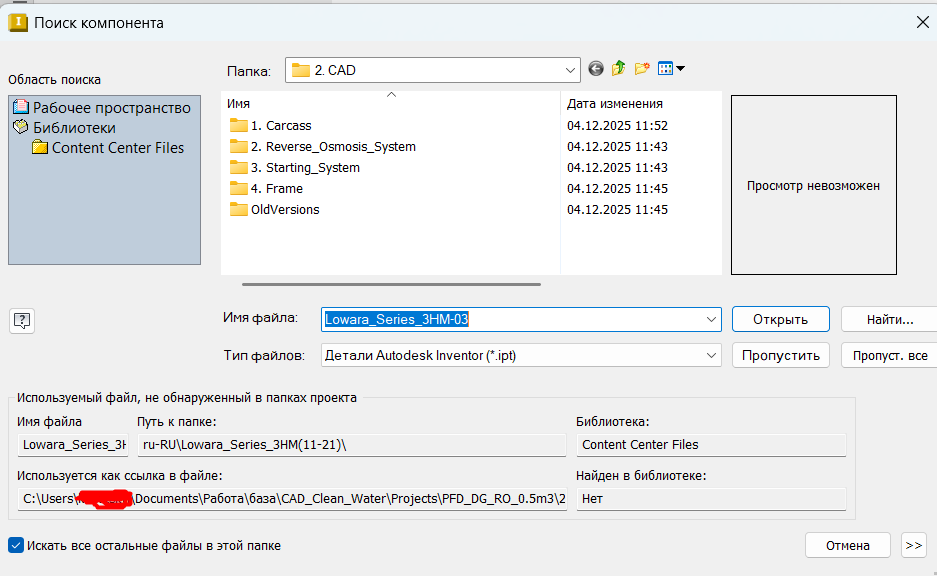
Task: Toggle Искать все остальные файлы checkbox
Action: click(16, 546)
